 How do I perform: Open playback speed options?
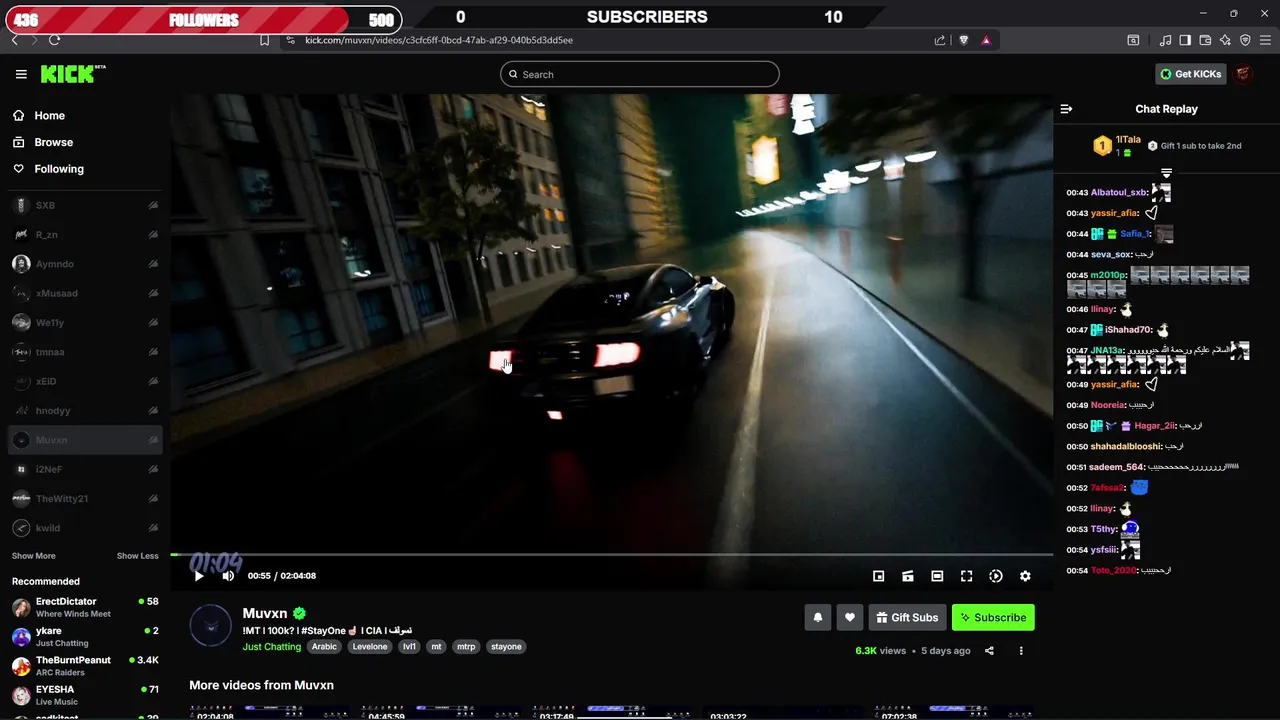[x=996, y=576]
